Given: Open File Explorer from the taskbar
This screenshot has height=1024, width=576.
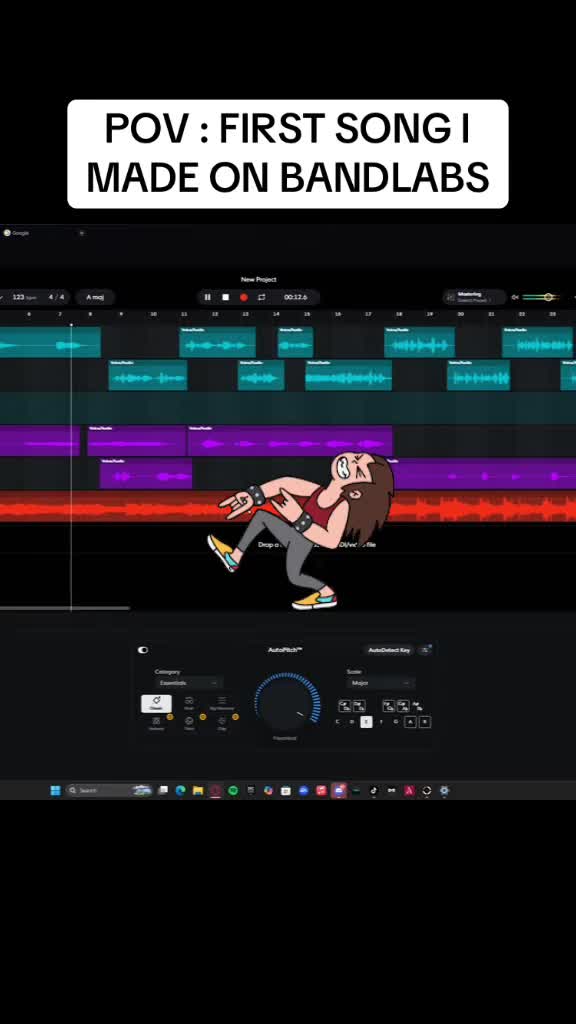Looking at the screenshot, I should point(198,790).
